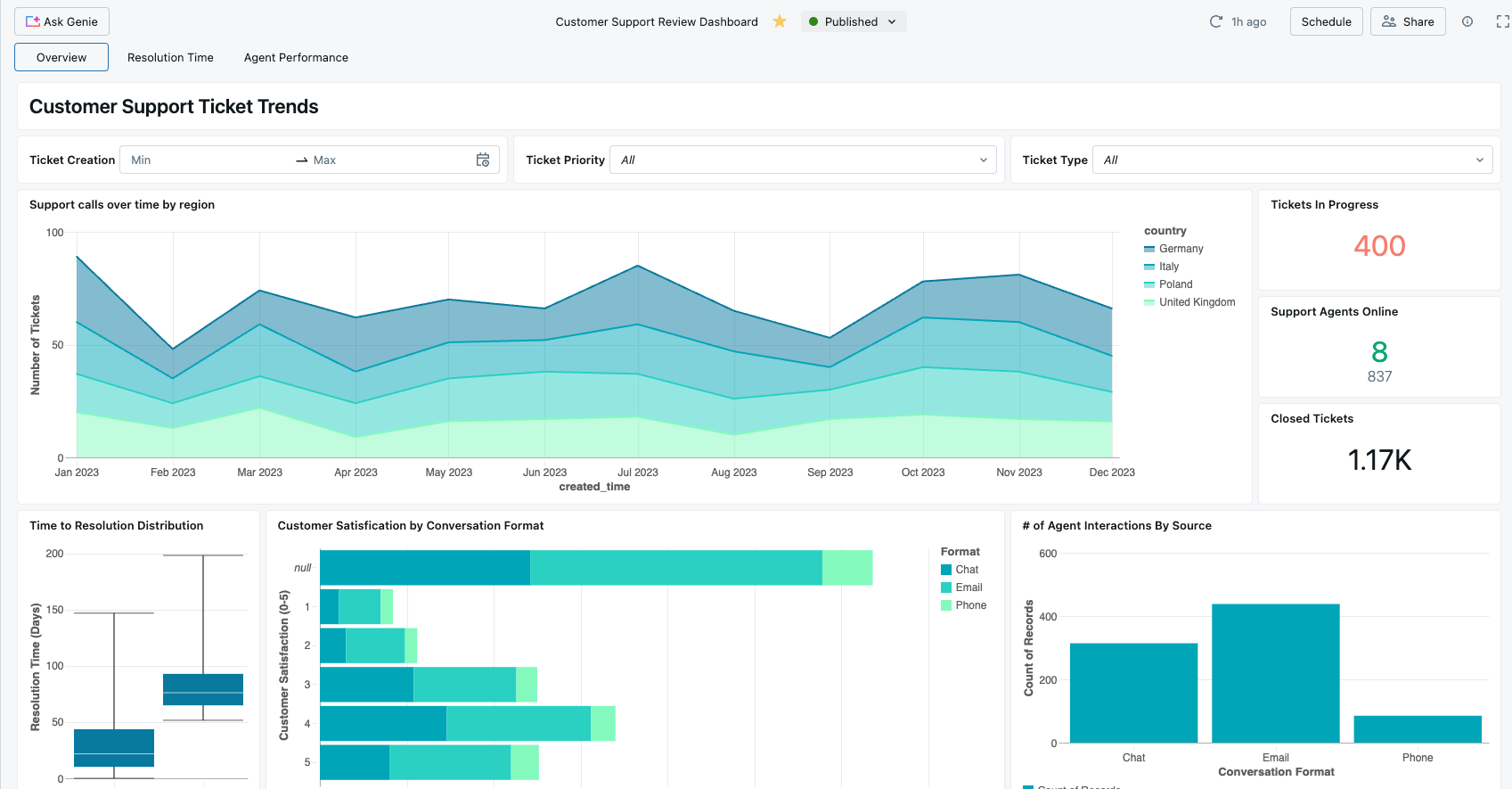This screenshot has width=1512, height=789.
Task: Toggle United Kingdom series in legend
Action: [x=1197, y=302]
